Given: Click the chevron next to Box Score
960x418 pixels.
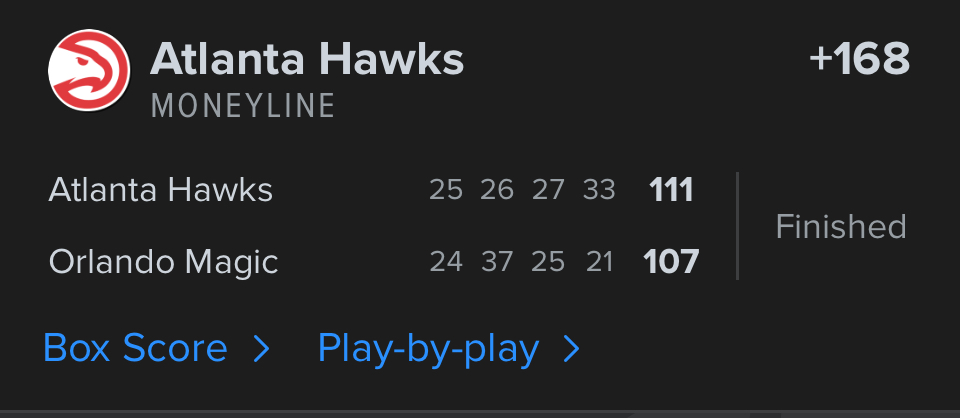Looking at the screenshot, I should click(x=261, y=349).
